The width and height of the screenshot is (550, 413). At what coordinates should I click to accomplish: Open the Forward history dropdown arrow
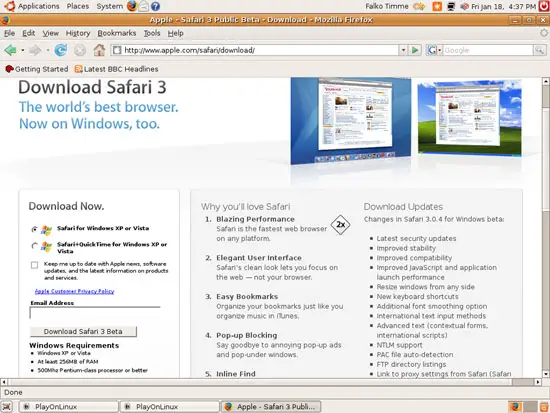pyautogui.click(x=47, y=50)
